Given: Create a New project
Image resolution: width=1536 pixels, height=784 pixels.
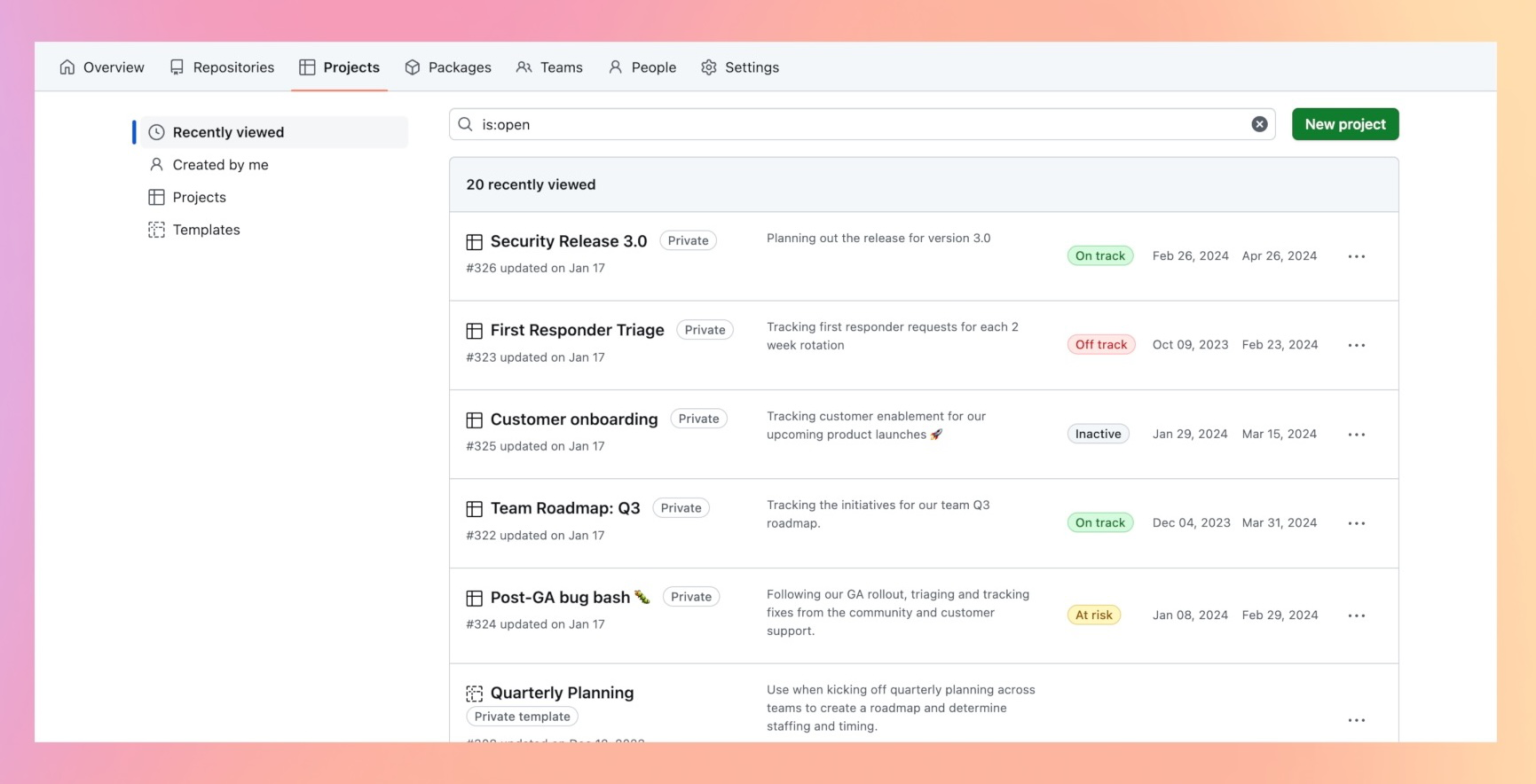Looking at the screenshot, I should coord(1345,124).
